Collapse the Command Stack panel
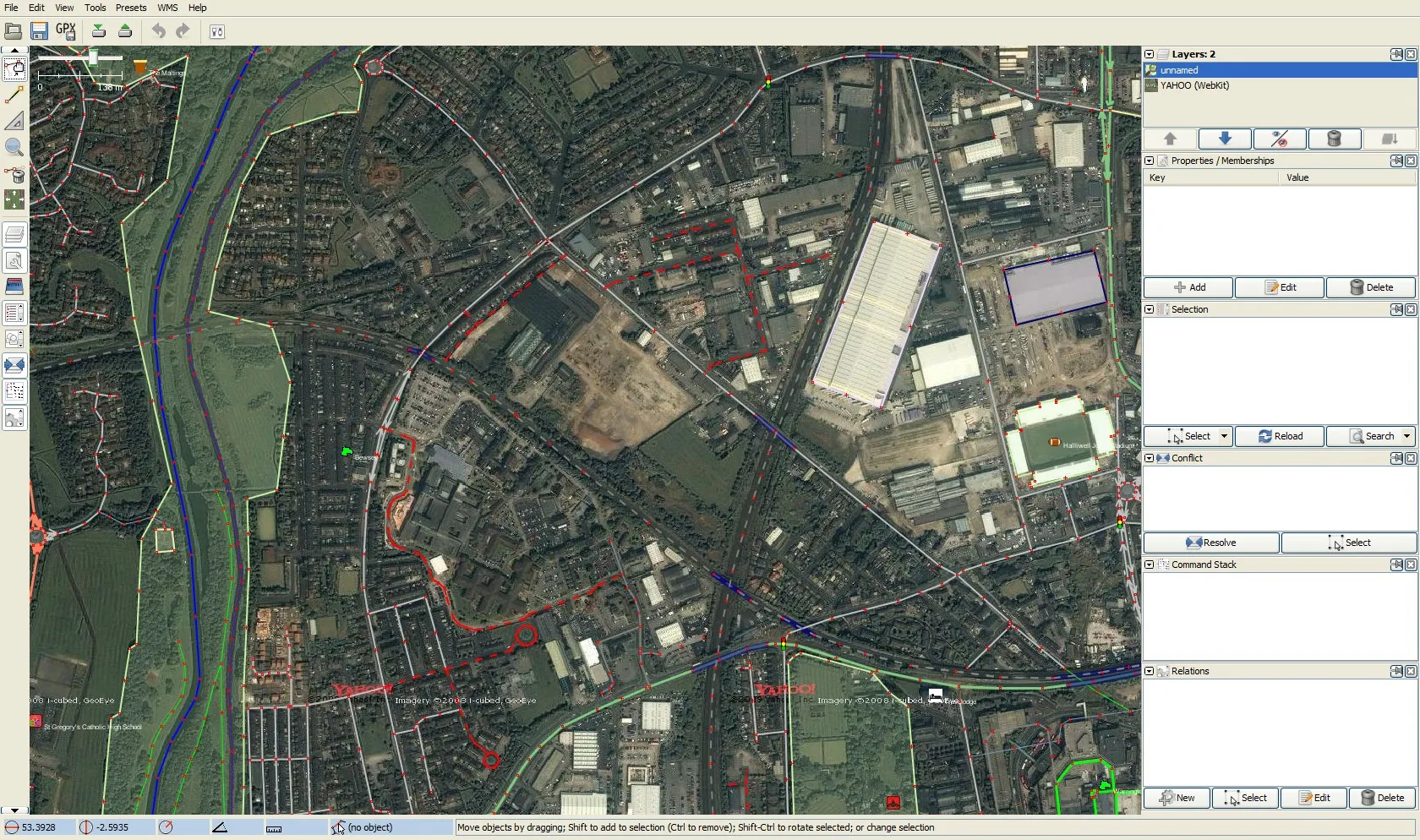 [x=1149, y=565]
